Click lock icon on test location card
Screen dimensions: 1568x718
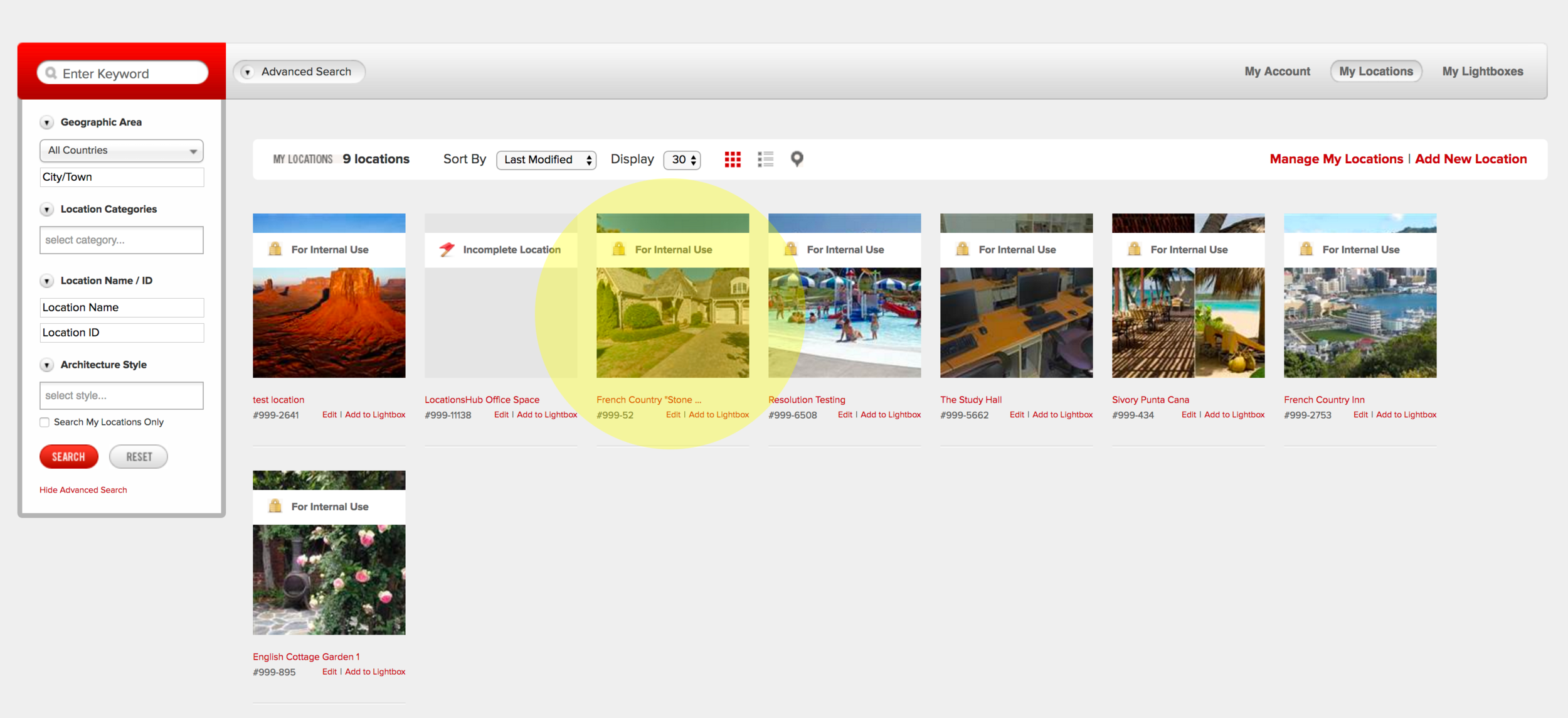point(275,249)
